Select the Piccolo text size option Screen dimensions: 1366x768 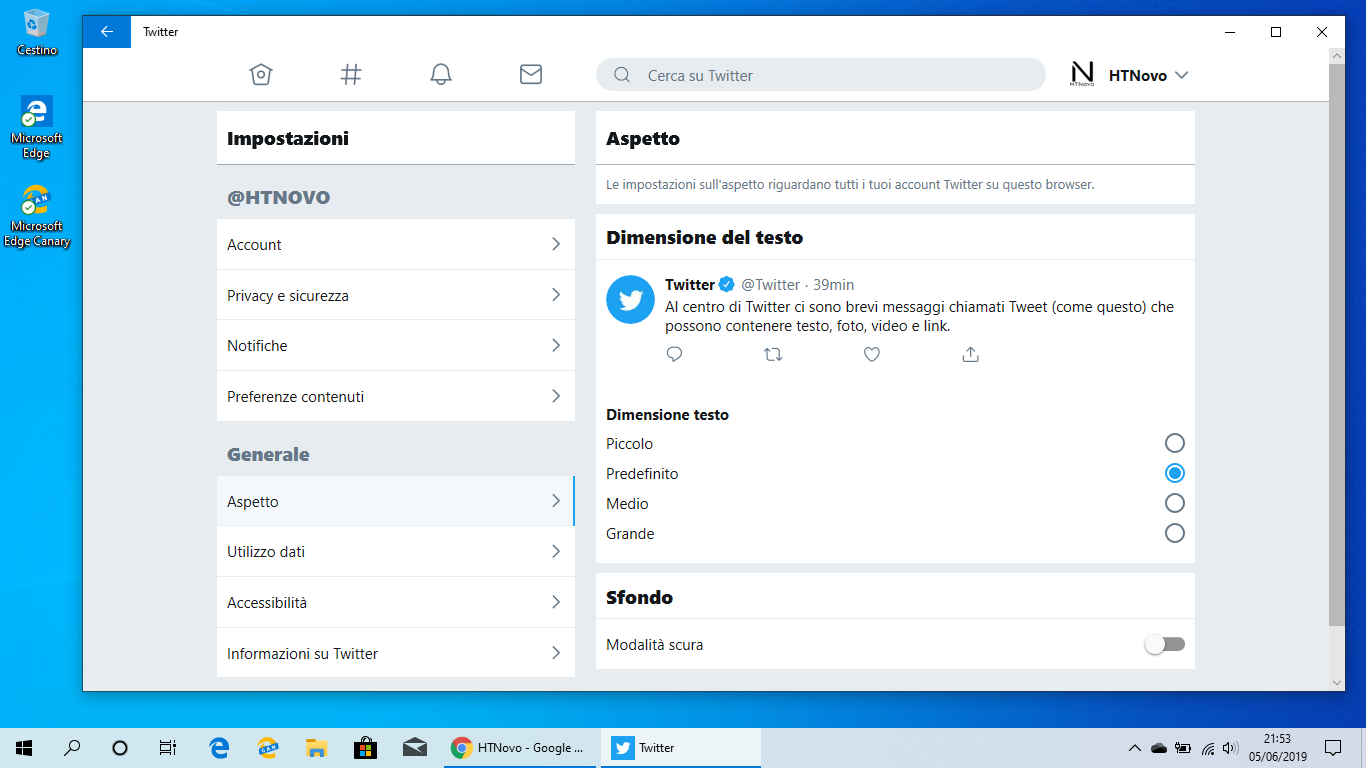click(1174, 442)
